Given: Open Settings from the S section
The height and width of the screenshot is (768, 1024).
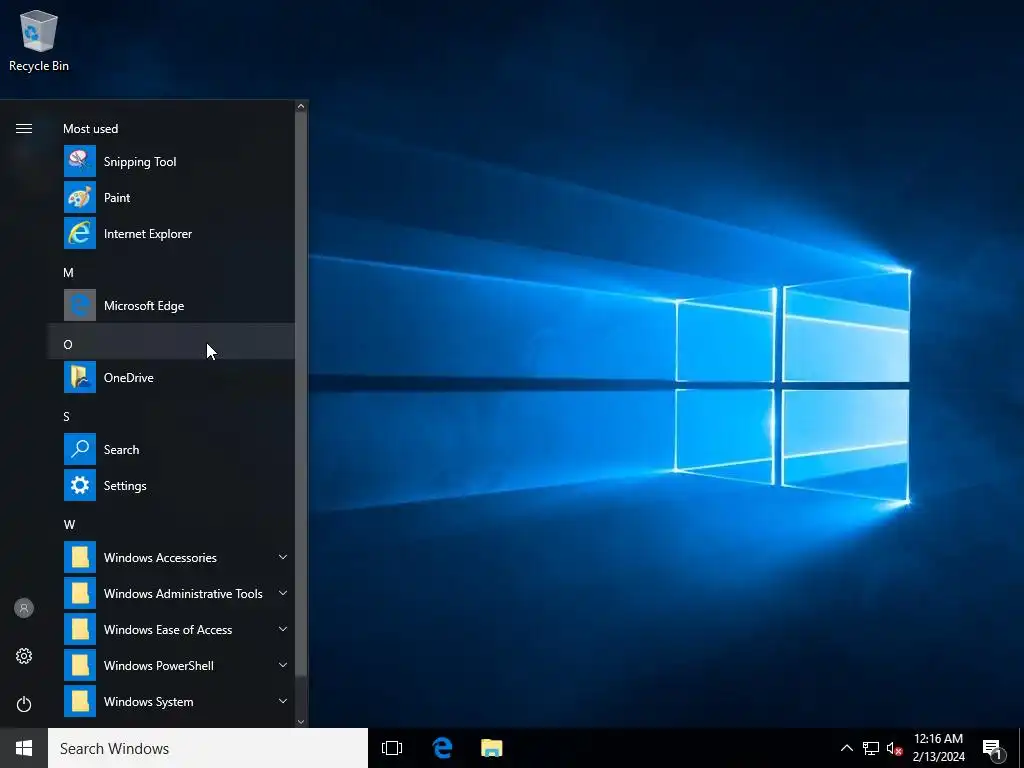Looking at the screenshot, I should coord(171,485).
